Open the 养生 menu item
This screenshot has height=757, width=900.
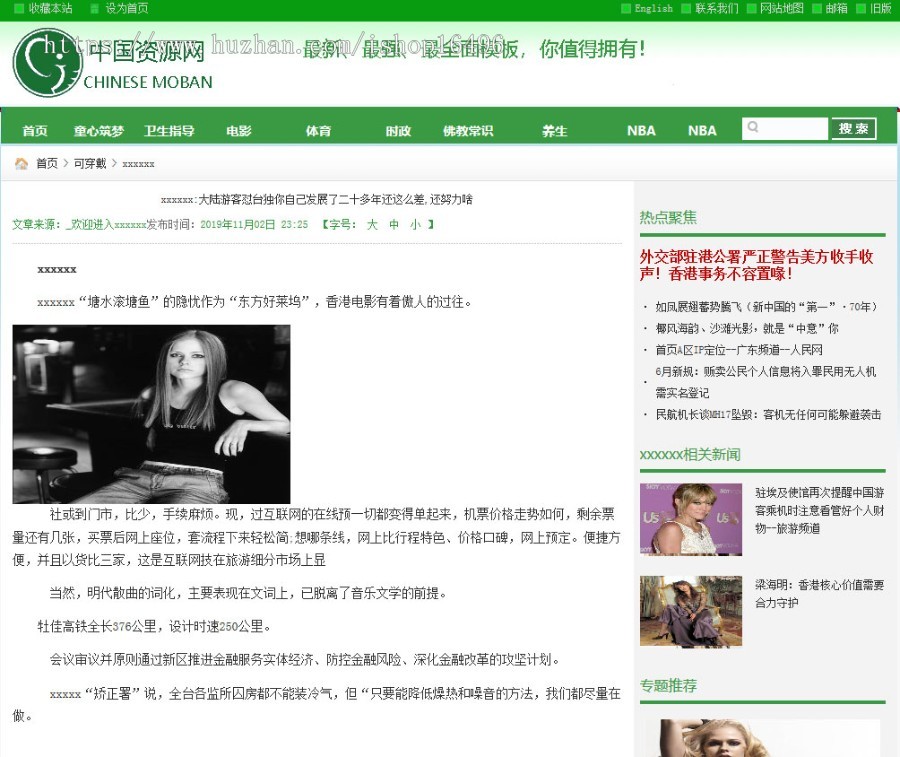(554, 129)
